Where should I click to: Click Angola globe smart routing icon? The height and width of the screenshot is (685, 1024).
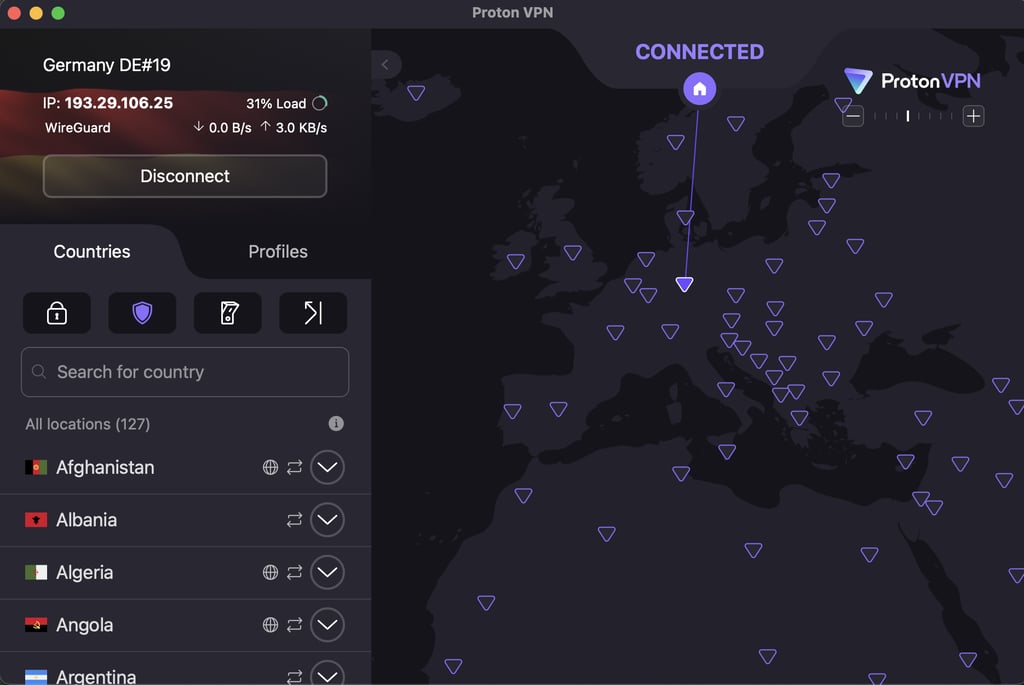point(270,625)
